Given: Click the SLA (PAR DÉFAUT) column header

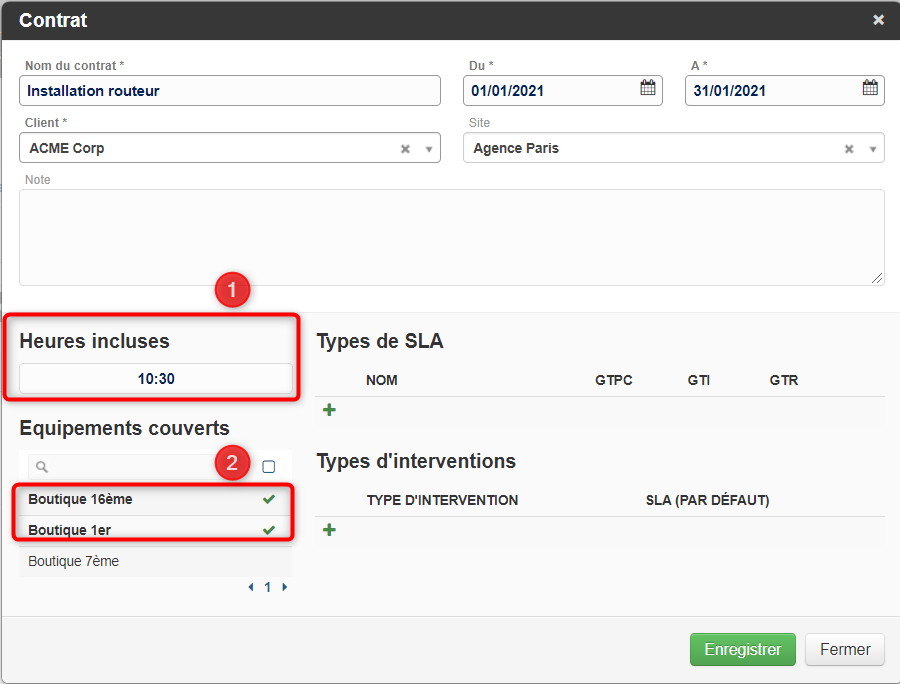Looking at the screenshot, I should [x=707, y=500].
